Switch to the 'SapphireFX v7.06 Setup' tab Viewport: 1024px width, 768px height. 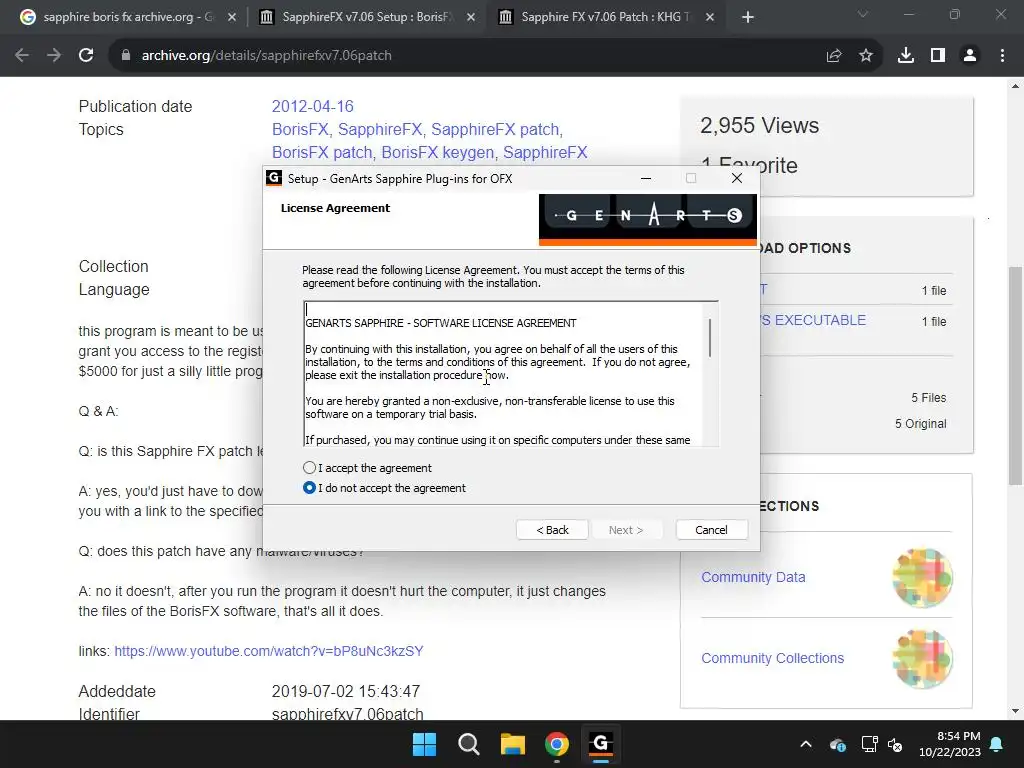point(367,17)
